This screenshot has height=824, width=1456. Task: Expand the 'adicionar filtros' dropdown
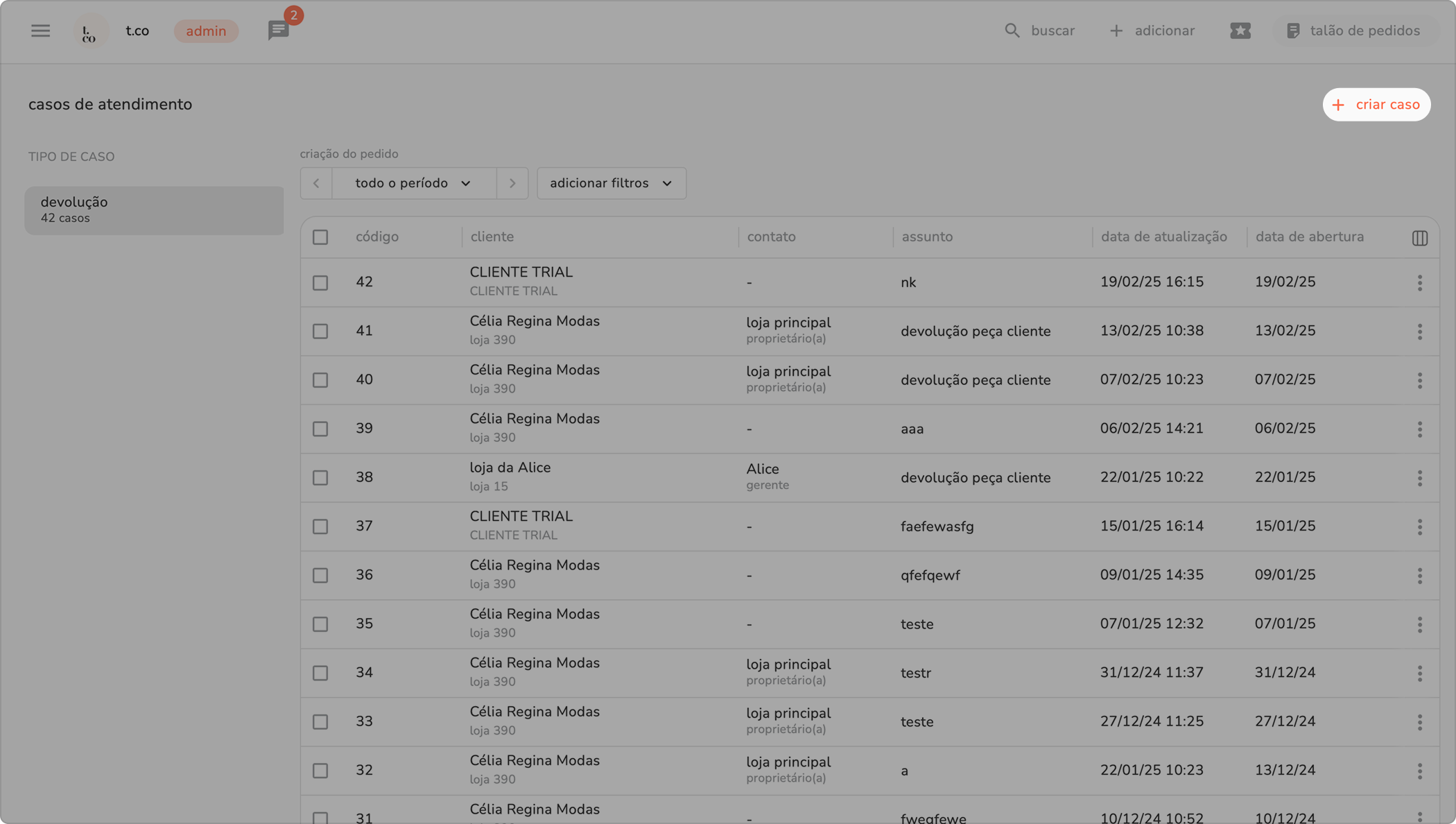(x=611, y=183)
